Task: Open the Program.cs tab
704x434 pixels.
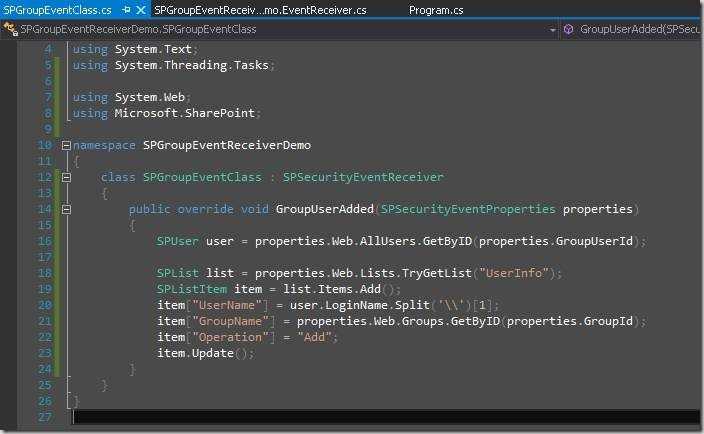Action: pos(436,10)
